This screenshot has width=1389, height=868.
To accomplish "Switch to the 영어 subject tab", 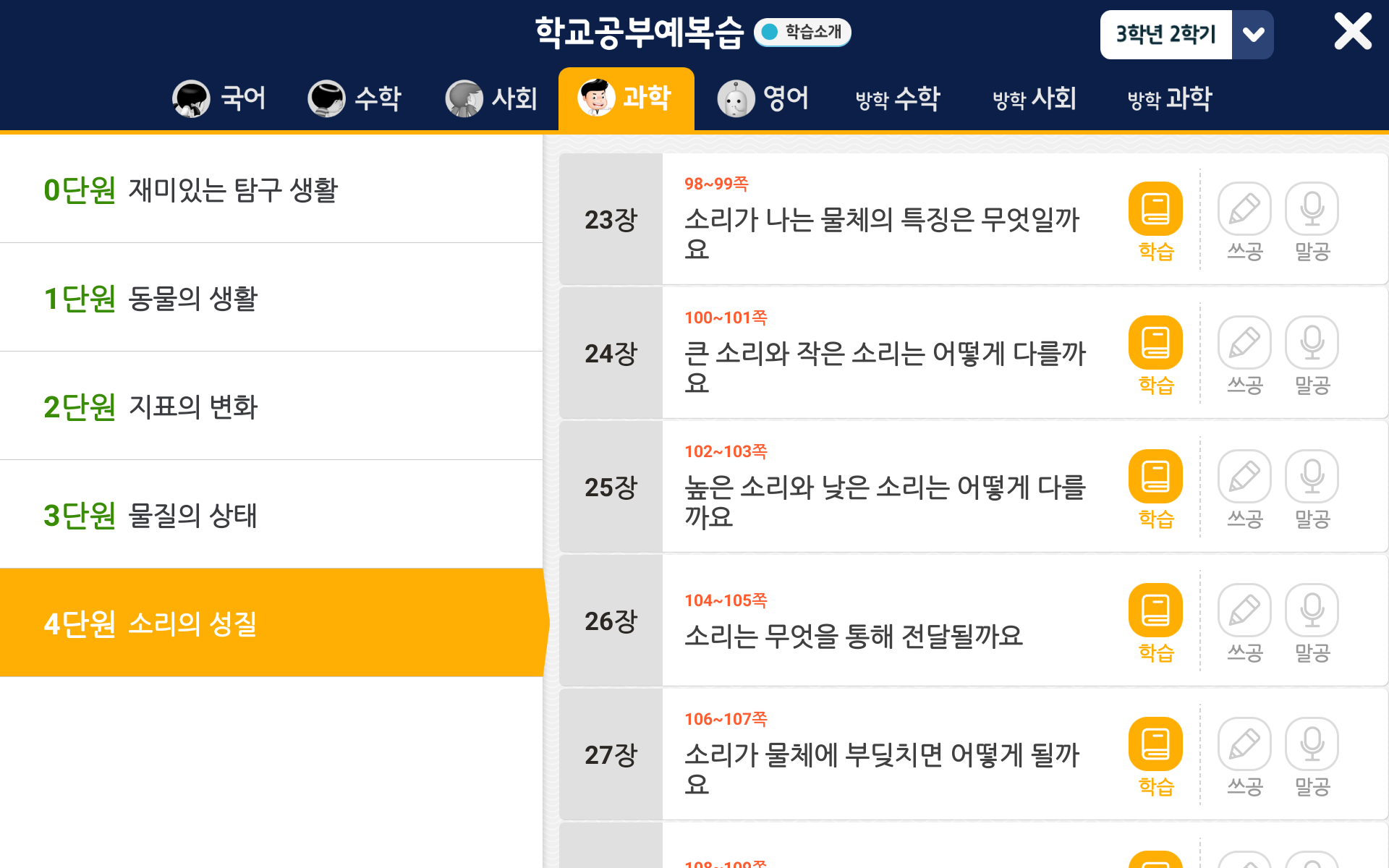I will pyautogui.click(x=763, y=98).
